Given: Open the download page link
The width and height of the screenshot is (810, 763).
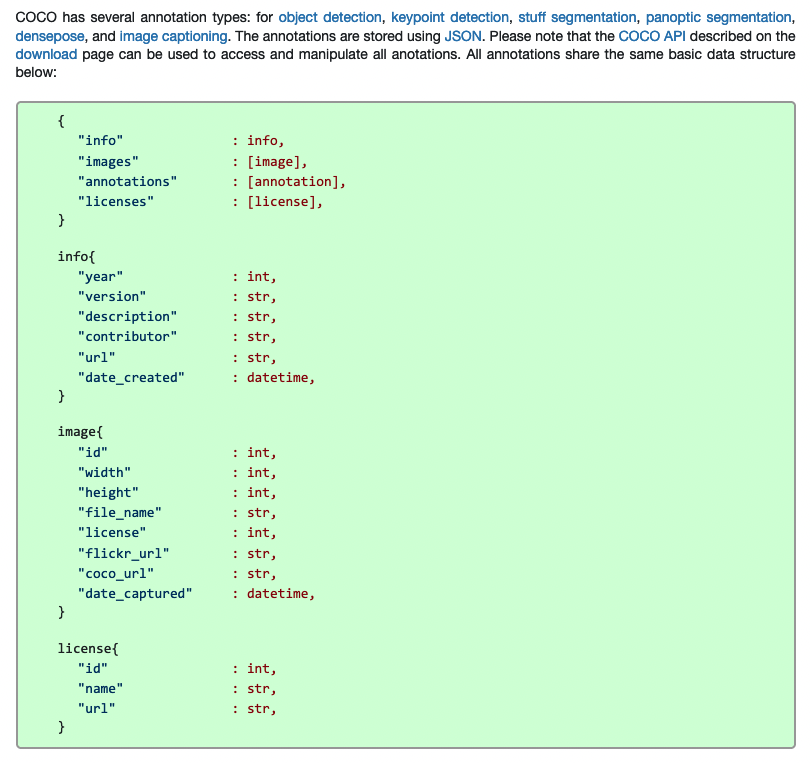Looking at the screenshot, I should (46, 54).
